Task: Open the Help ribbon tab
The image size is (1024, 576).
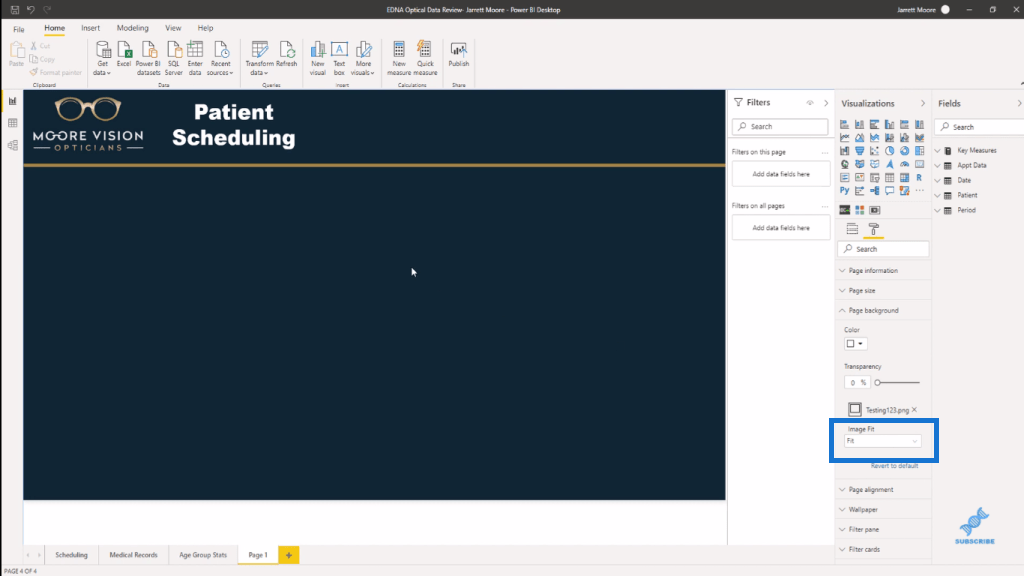Action: (x=205, y=28)
